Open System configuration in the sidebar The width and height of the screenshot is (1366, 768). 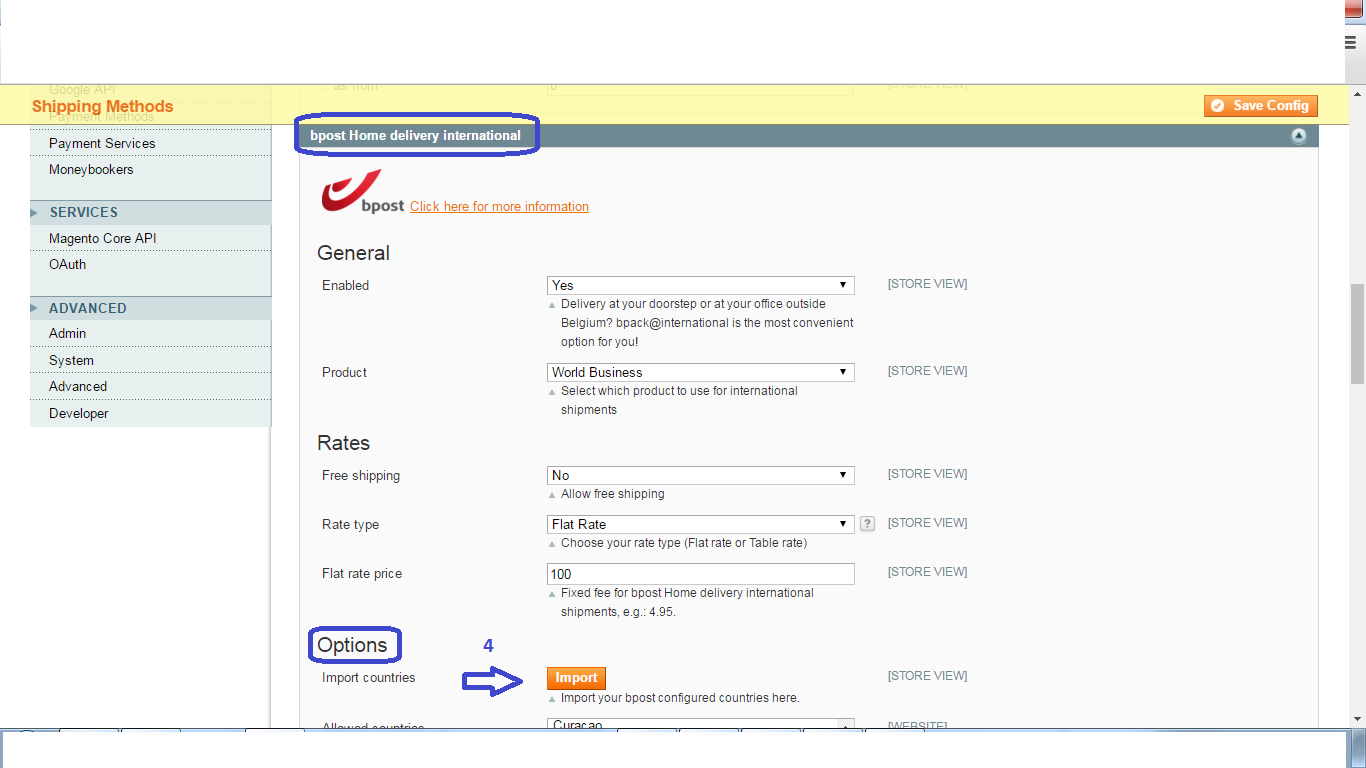[71, 360]
